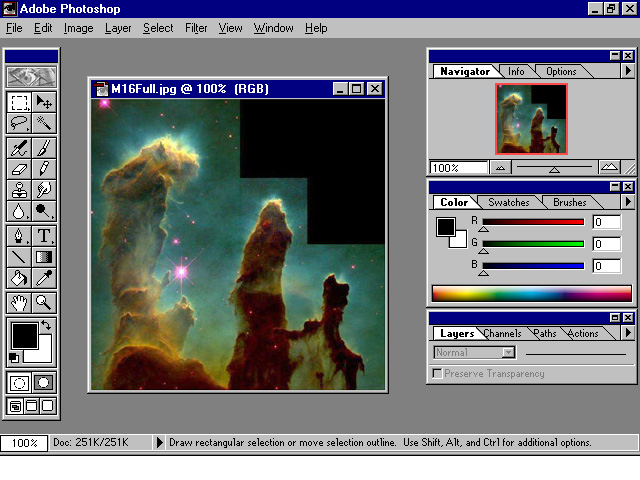Click the Navigator zoom slider handle
The height and width of the screenshot is (480, 640).
pyautogui.click(x=554, y=170)
